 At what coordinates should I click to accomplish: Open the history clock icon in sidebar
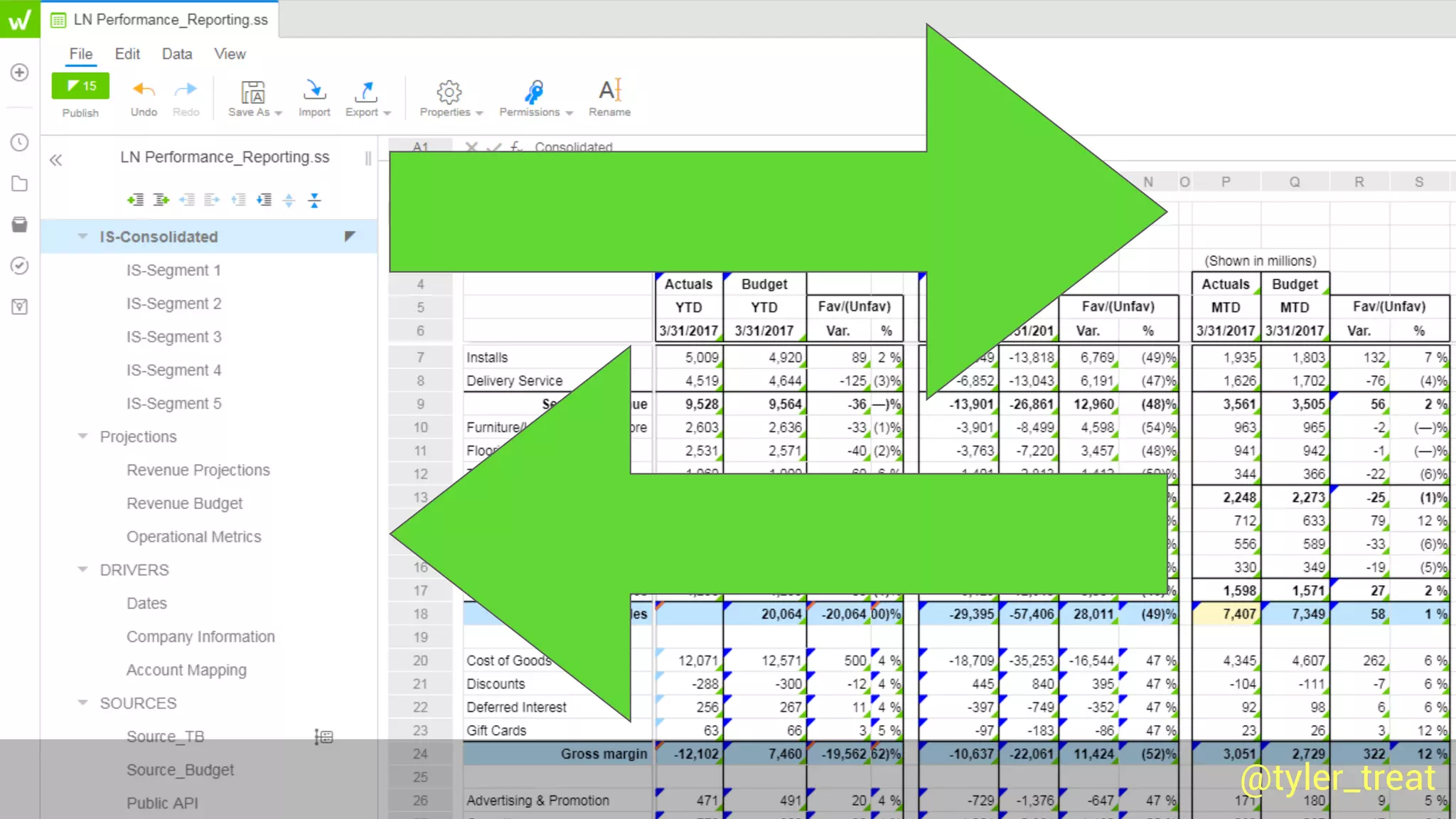coord(20,142)
